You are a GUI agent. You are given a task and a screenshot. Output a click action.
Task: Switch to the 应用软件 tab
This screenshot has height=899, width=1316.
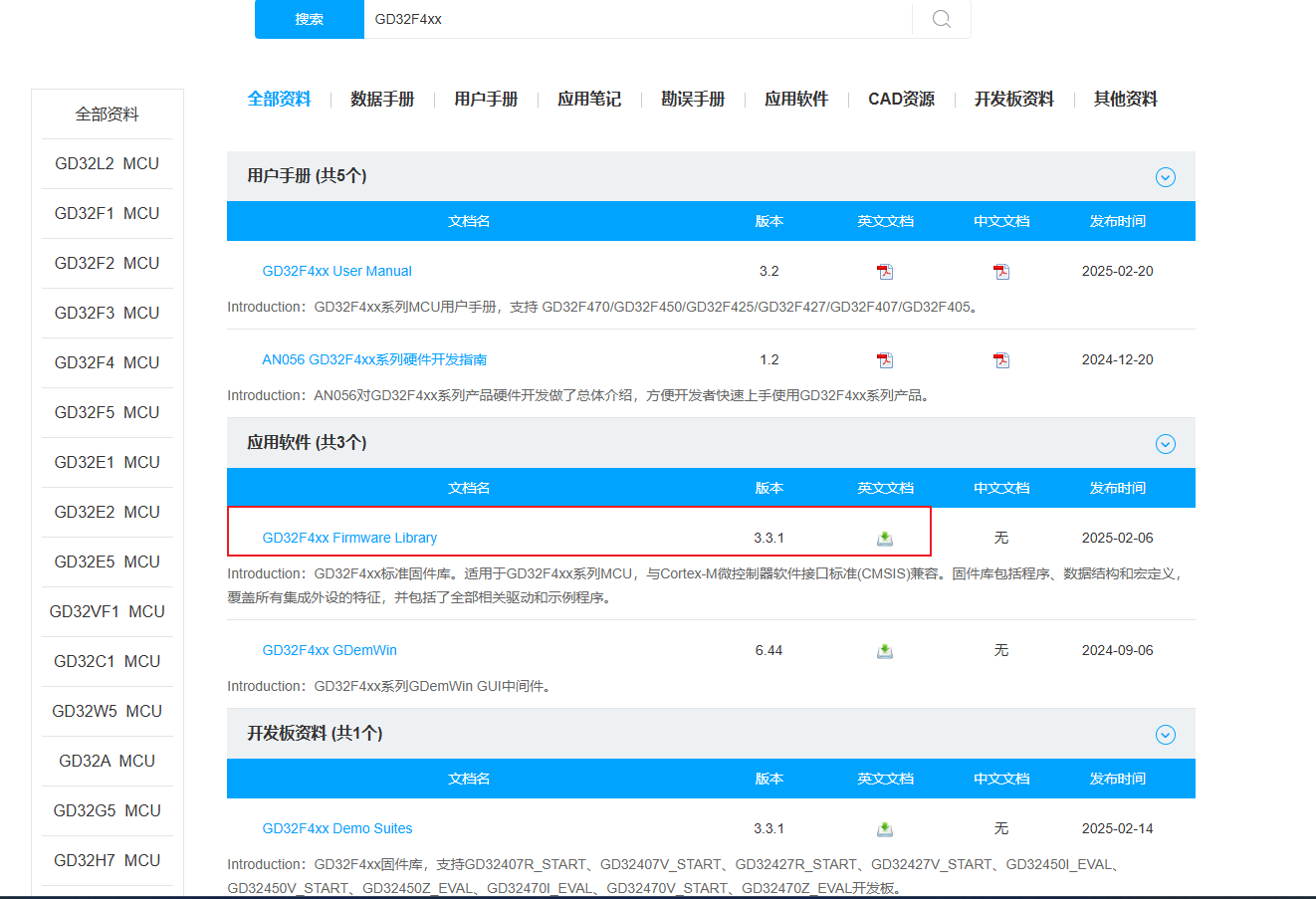[x=796, y=99]
